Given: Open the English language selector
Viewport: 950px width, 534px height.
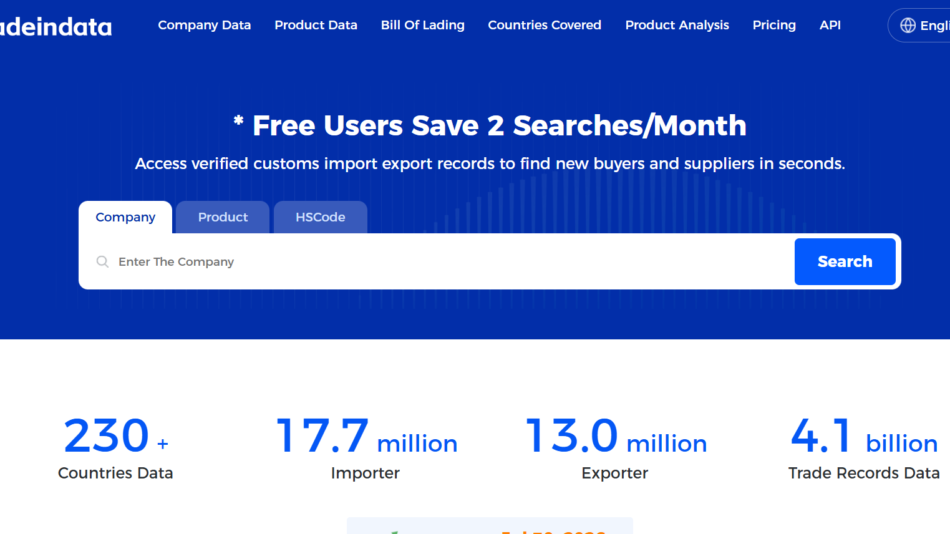Looking at the screenshot, I should pos(919,25).
